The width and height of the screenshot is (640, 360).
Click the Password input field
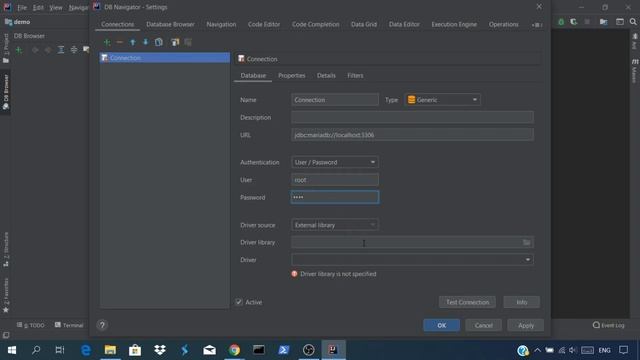pyautogui.click(x=335, y=197)
